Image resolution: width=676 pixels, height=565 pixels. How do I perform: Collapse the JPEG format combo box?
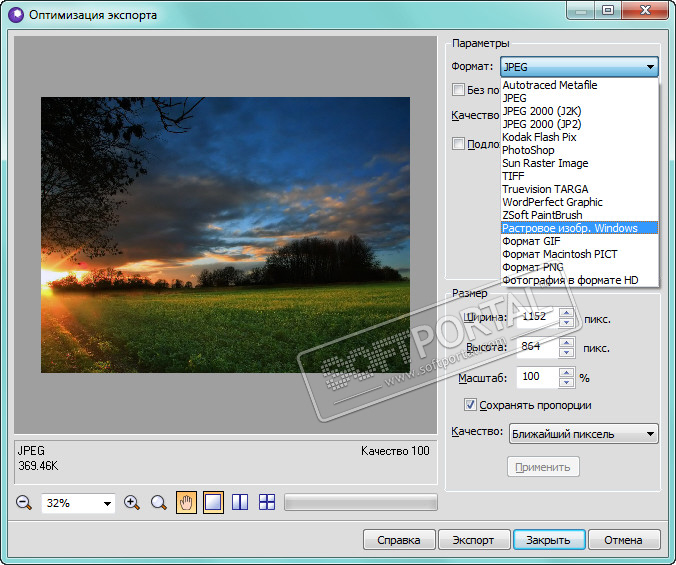click(579, 67)
